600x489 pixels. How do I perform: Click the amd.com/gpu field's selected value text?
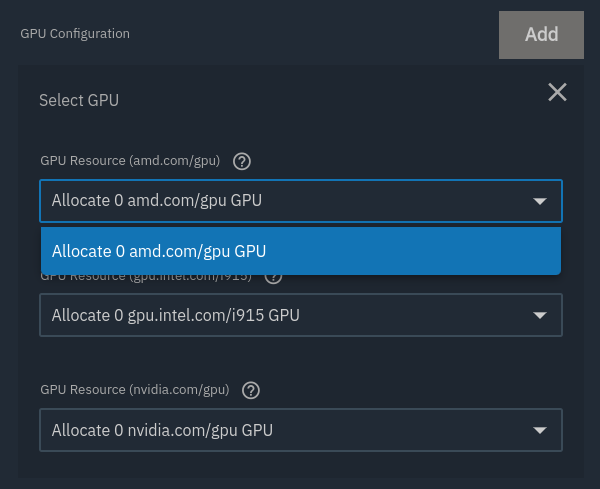(157, 201)
